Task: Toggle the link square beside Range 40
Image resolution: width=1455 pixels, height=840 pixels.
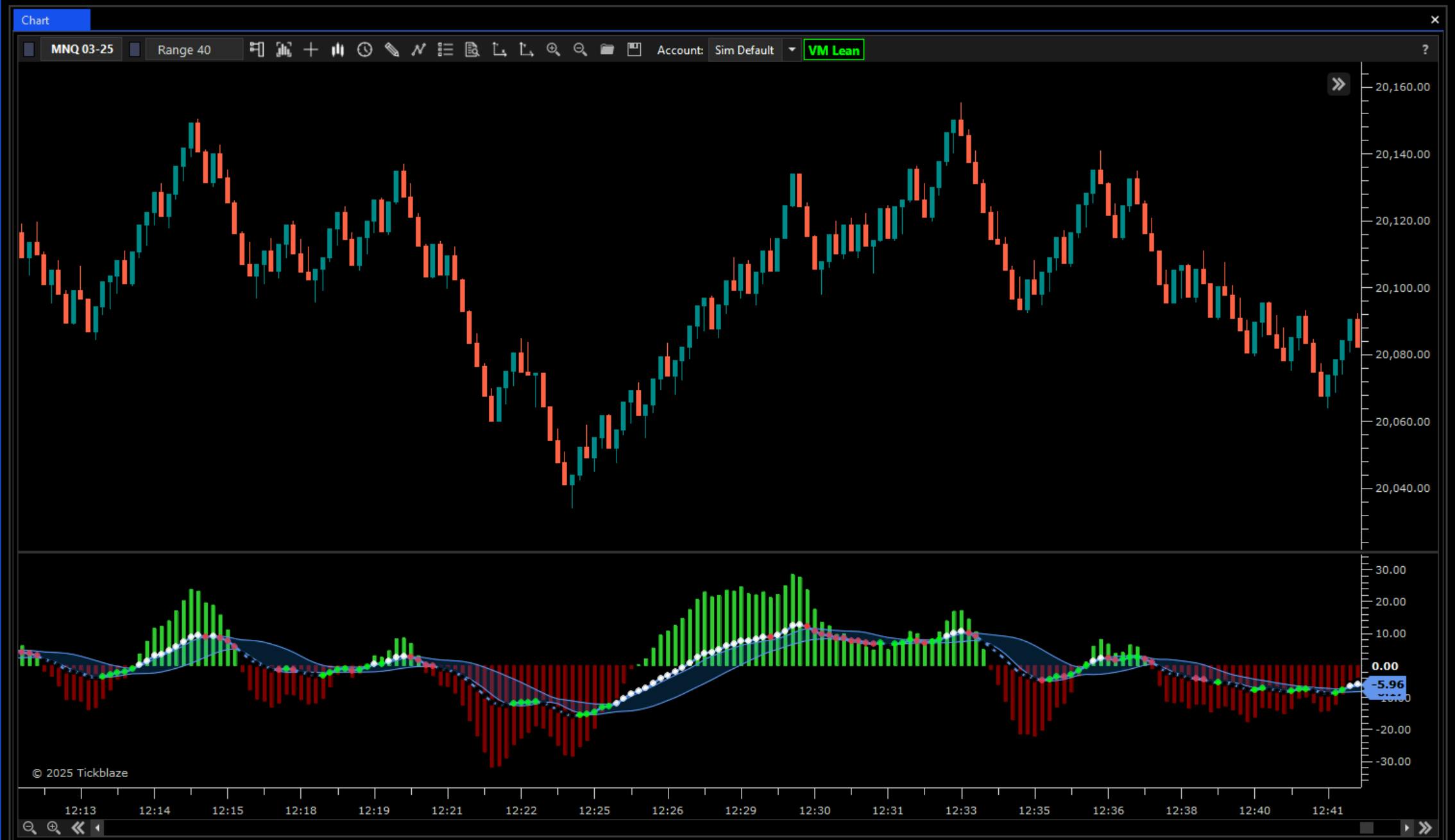Action: tap(135, 50)
